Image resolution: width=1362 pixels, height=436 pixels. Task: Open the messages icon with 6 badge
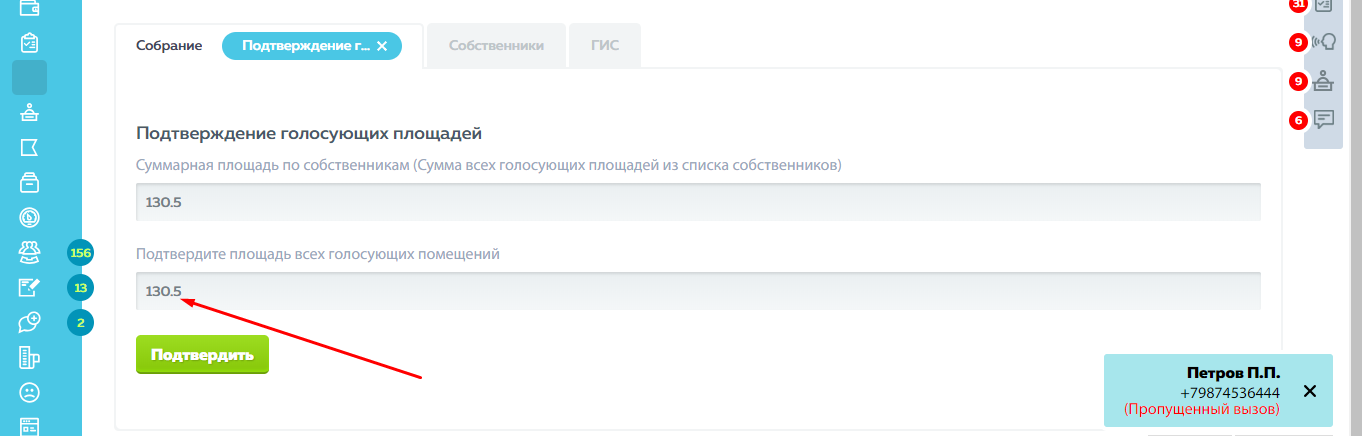pos(1324,120)
